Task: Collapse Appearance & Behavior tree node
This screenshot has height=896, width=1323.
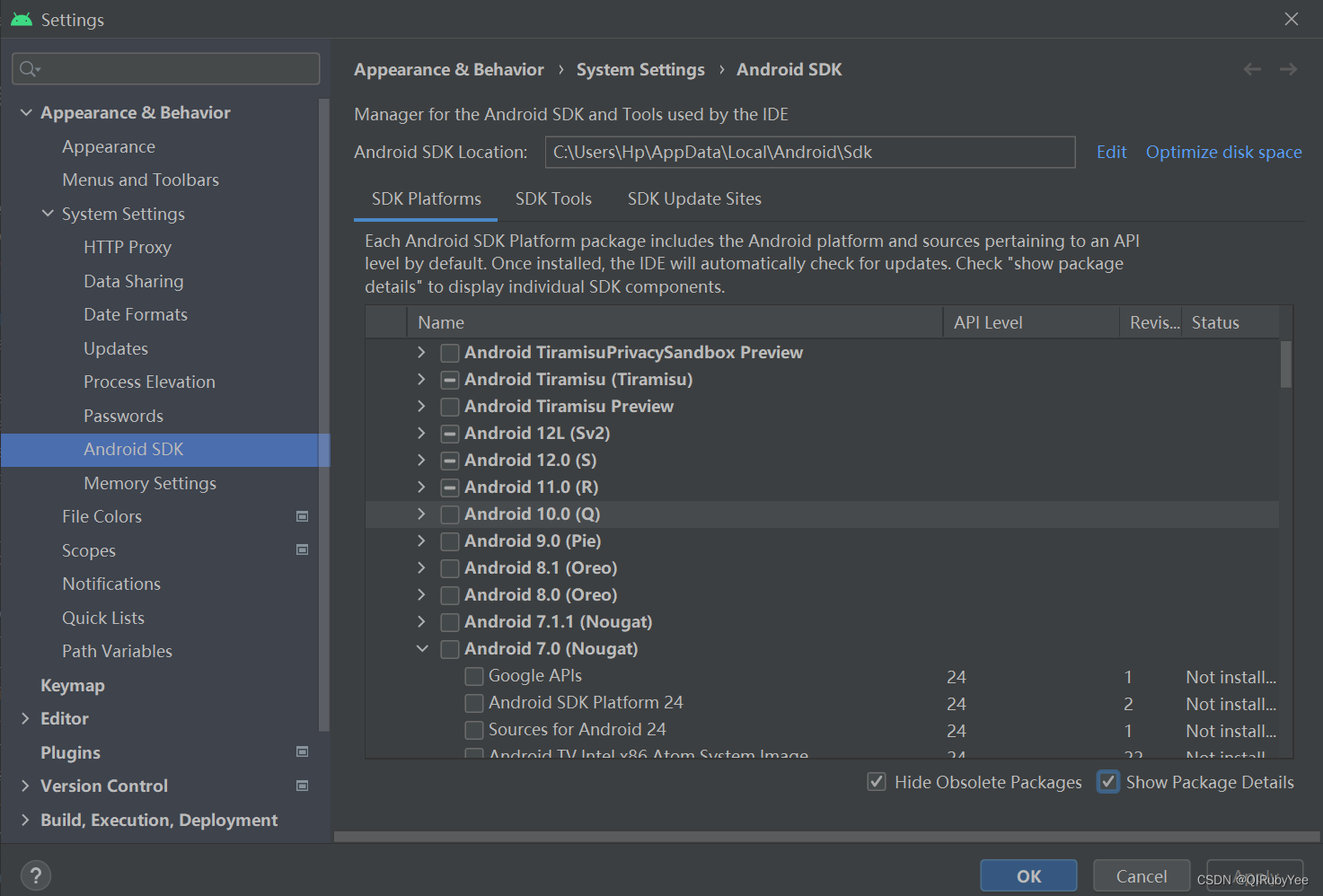Action: click(26, 112)
